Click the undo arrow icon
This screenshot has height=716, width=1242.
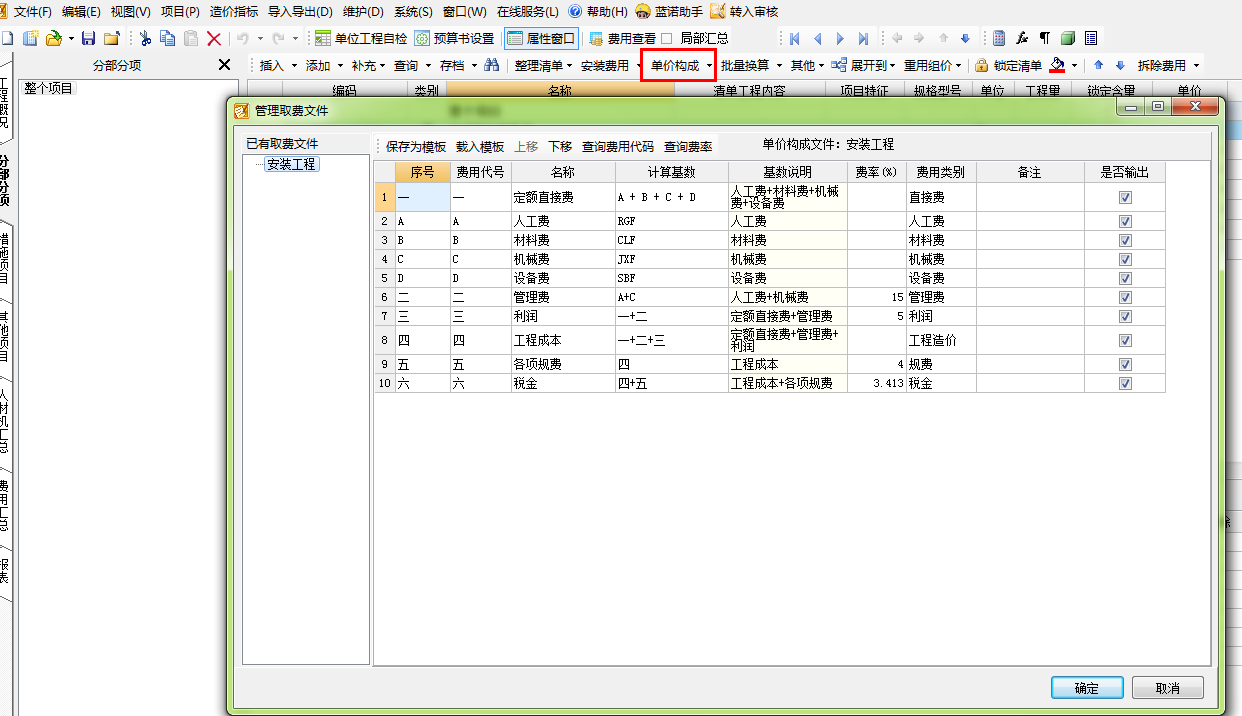coord(243,38)
